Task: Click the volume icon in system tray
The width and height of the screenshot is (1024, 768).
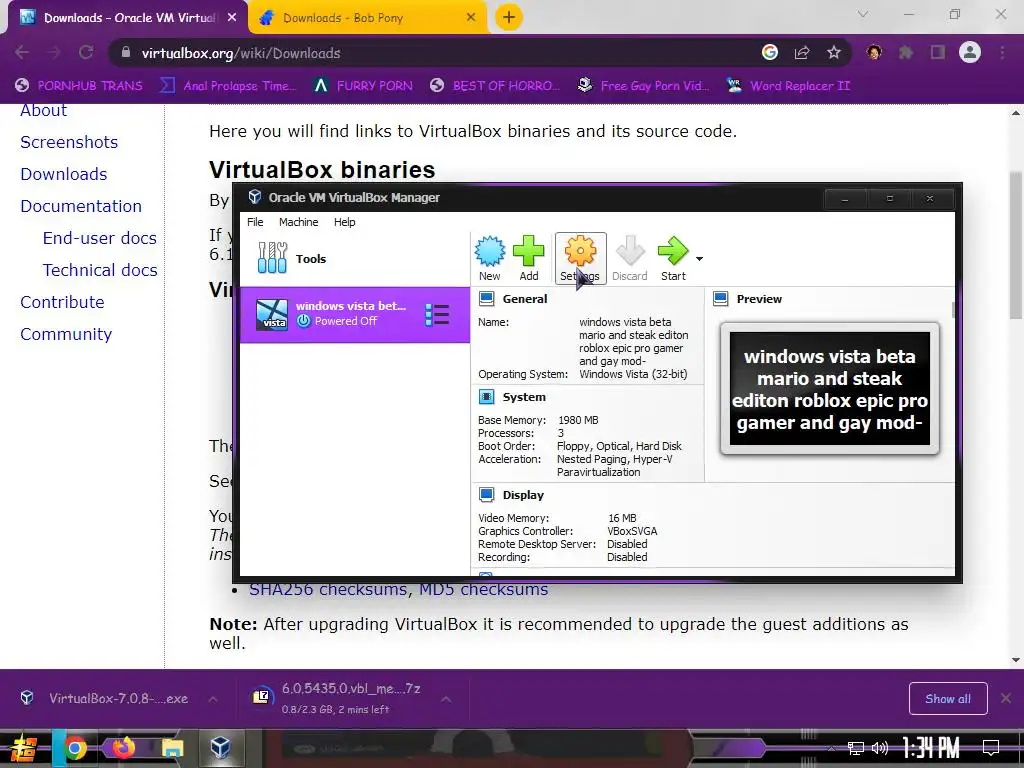Action: (880, 748)
